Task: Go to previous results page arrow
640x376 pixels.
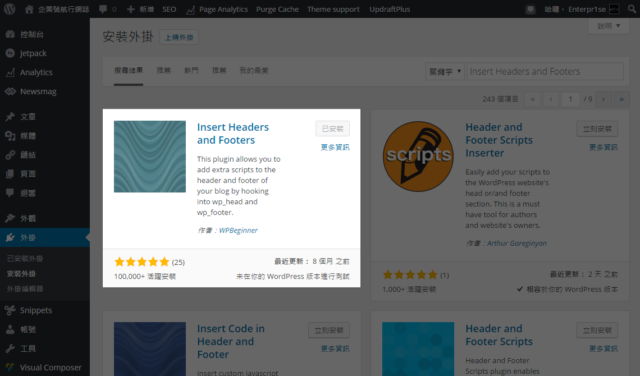Action: 551,99
